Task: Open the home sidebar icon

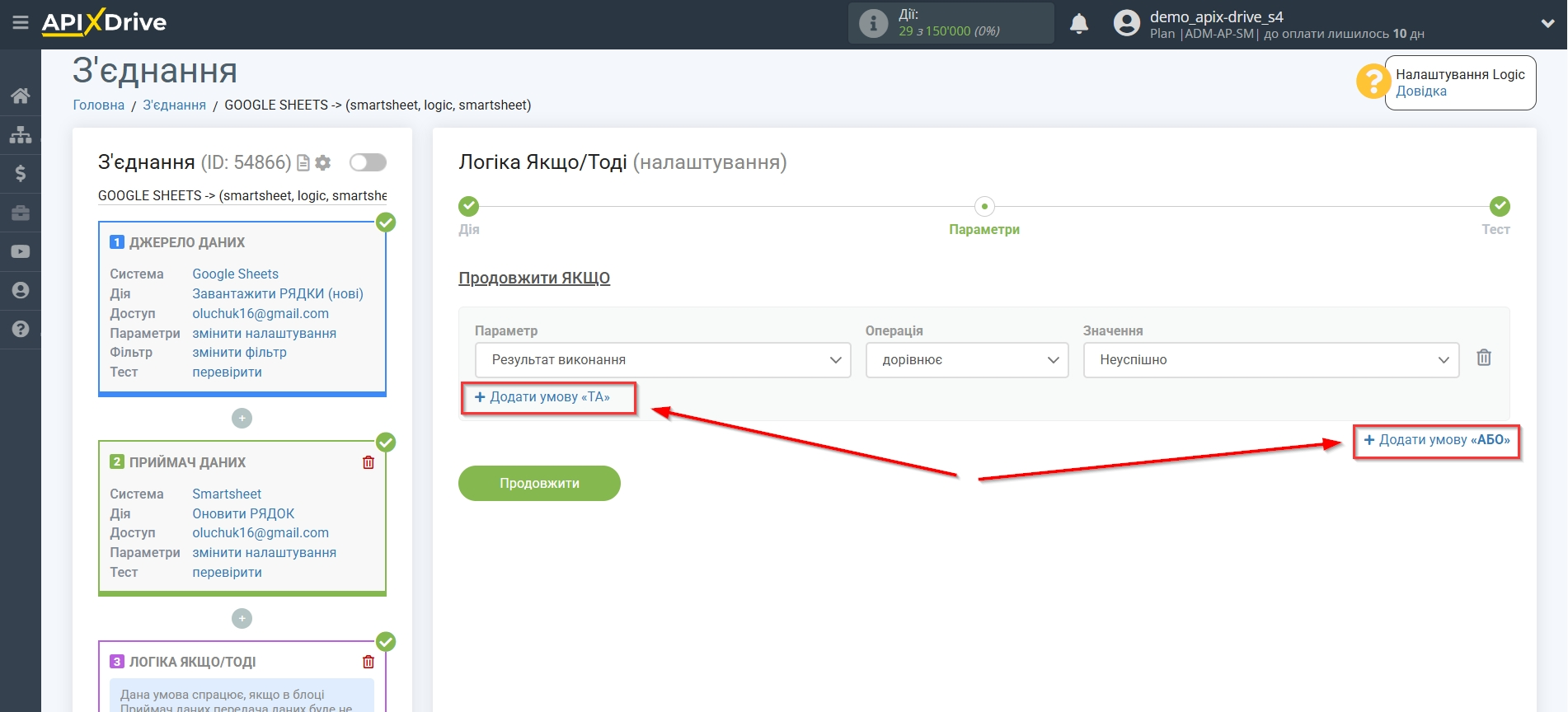Action: pos(21,96)
